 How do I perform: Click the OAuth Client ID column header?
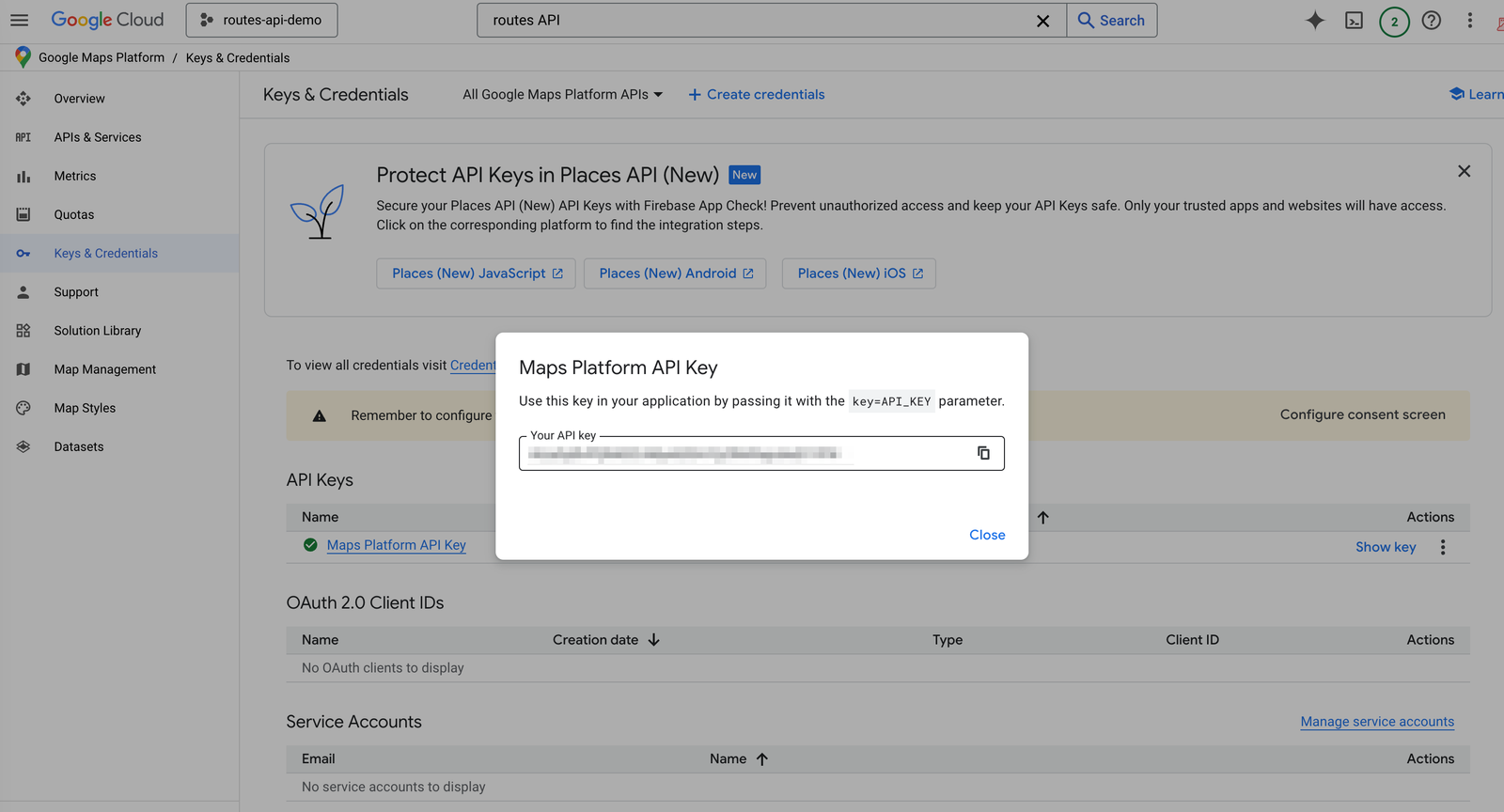(x=1192, y=640)
